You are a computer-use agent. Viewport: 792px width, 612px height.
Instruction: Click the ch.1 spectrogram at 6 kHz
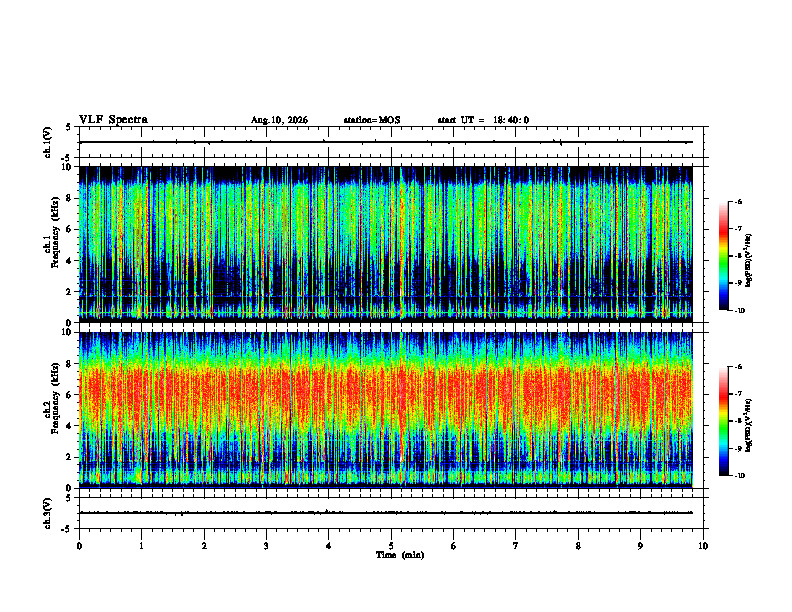click(386, 229)
